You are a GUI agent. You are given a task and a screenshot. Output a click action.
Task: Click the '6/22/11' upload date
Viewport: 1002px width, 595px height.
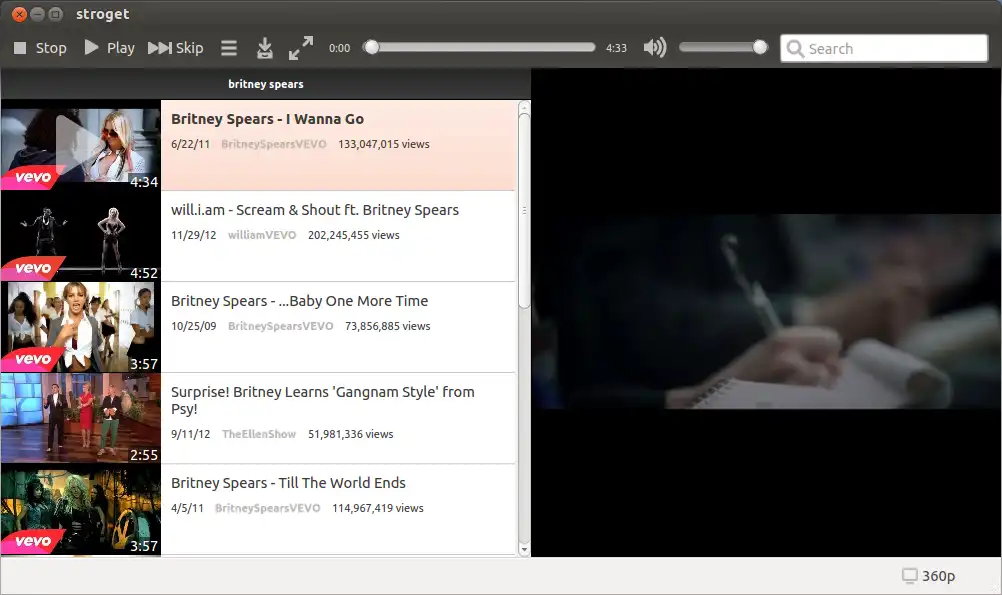pyautogui.click(x=190, y=144)
